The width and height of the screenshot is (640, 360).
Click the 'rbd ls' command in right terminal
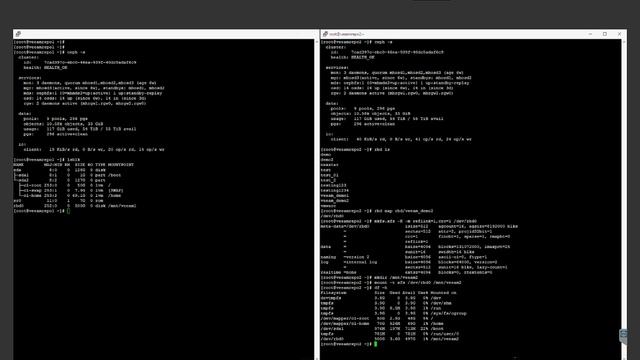(x=382, y=149)
